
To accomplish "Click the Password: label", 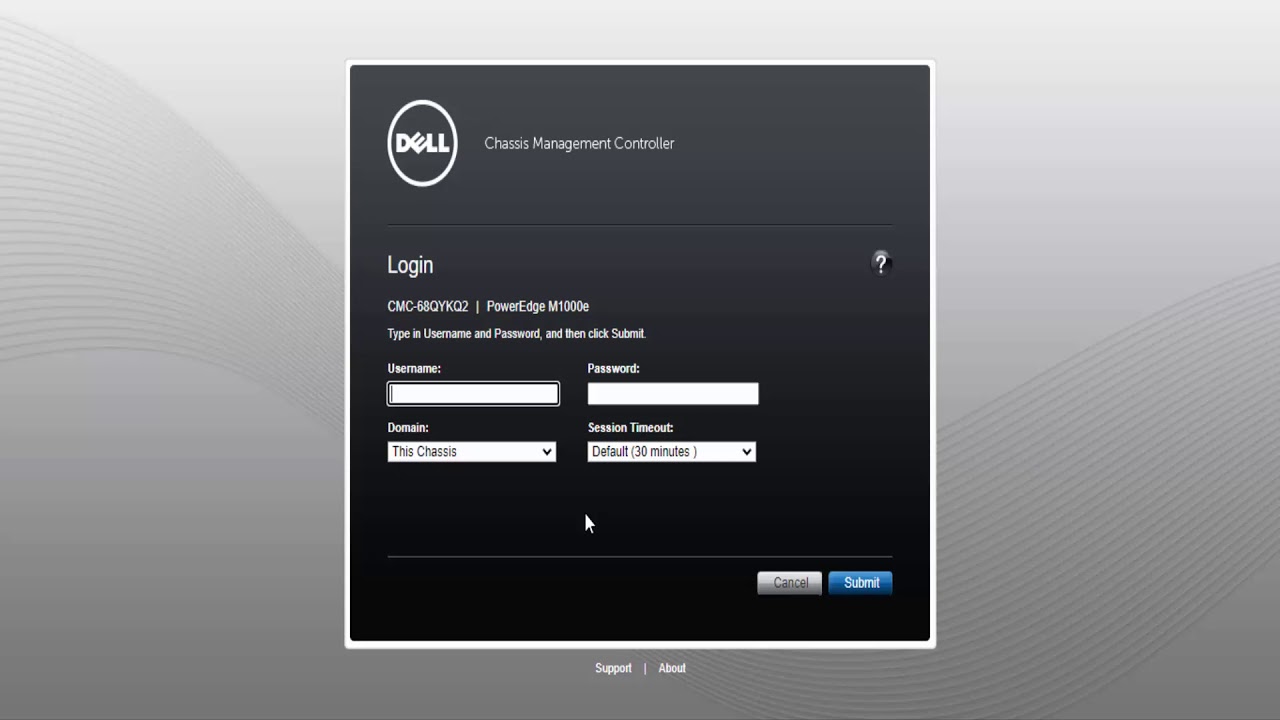I will [x=614, y=369].
